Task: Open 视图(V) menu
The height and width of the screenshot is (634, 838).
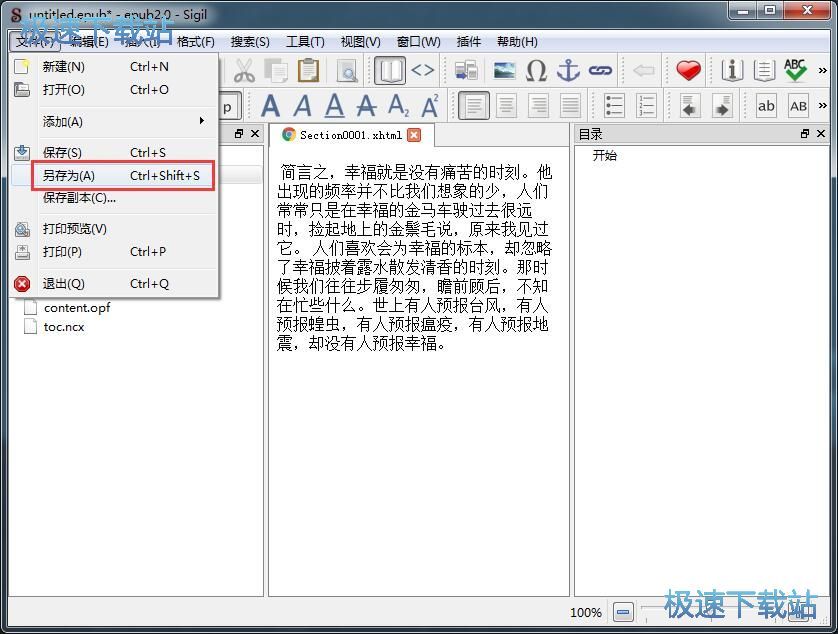Action: 361,42
